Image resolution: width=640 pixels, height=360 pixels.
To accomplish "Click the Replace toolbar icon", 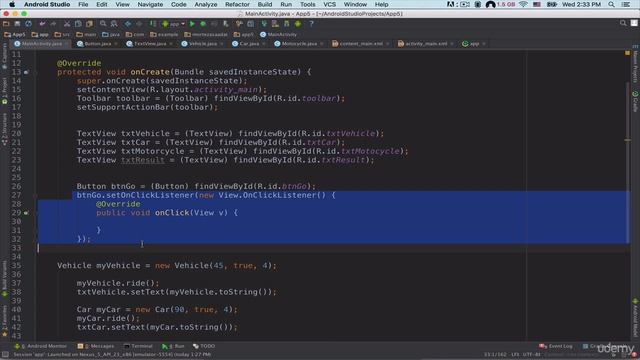I will [114, 24].
